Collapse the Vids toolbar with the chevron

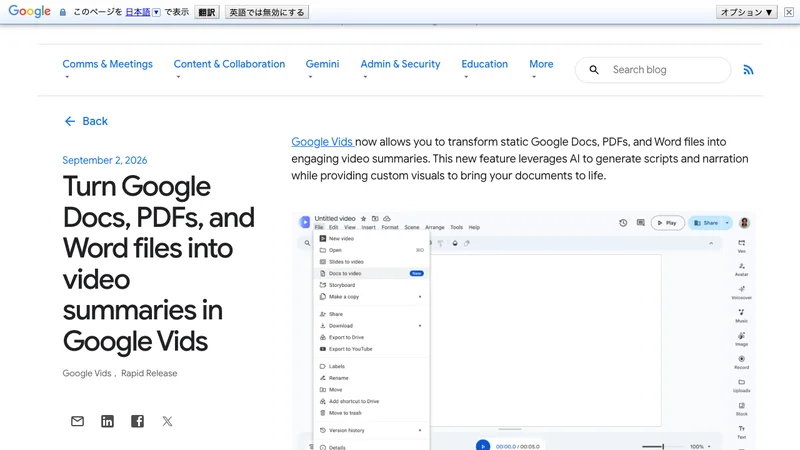711,243
